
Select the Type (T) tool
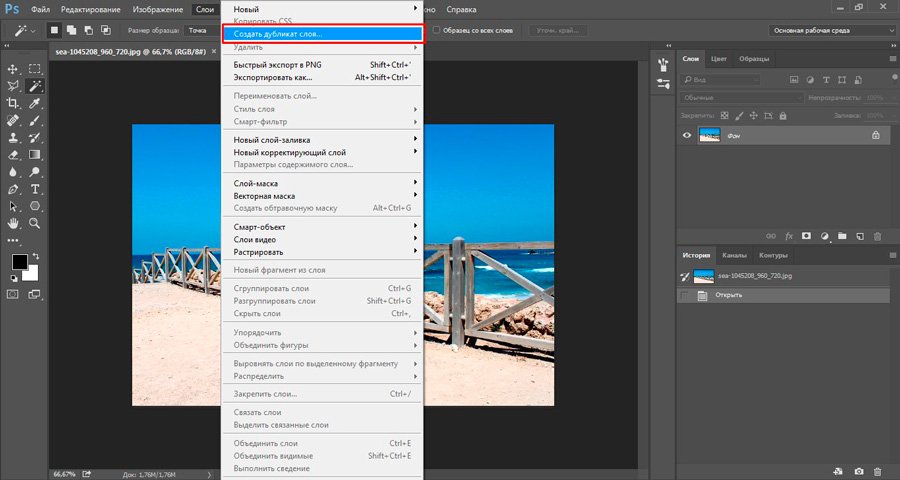pyautogui.click(x=35, y=188)
